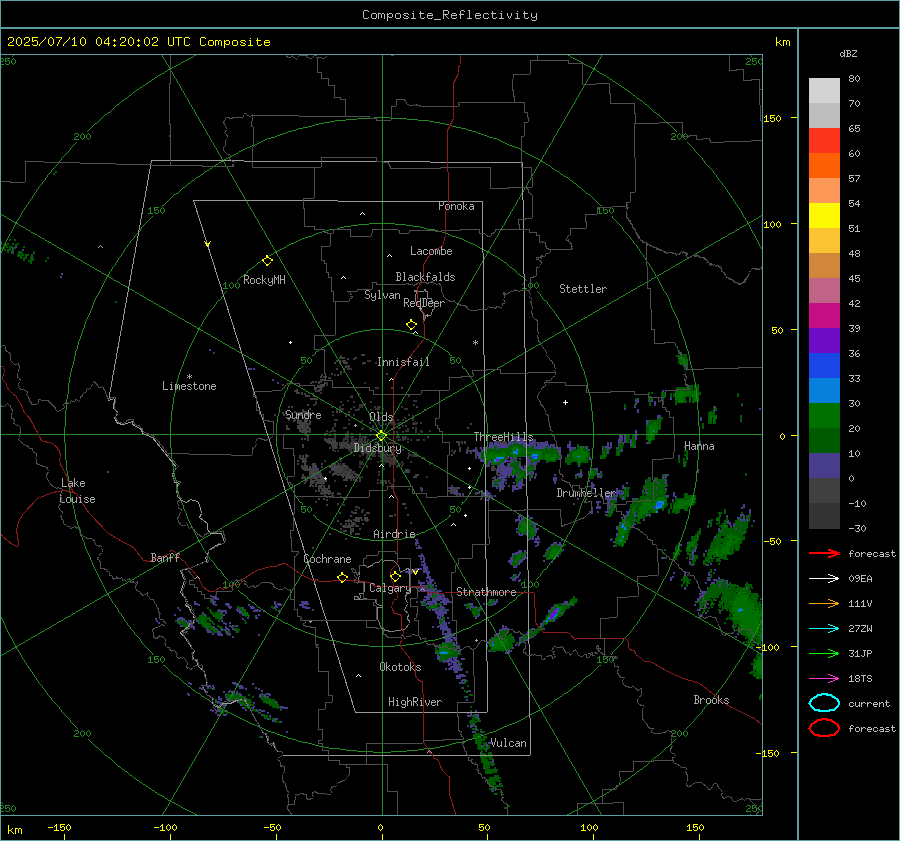The width and height of the screenshot is (900, 841).
Task: Select the yellow 51-54 dBZ swatch
Action: pos(824,216)
